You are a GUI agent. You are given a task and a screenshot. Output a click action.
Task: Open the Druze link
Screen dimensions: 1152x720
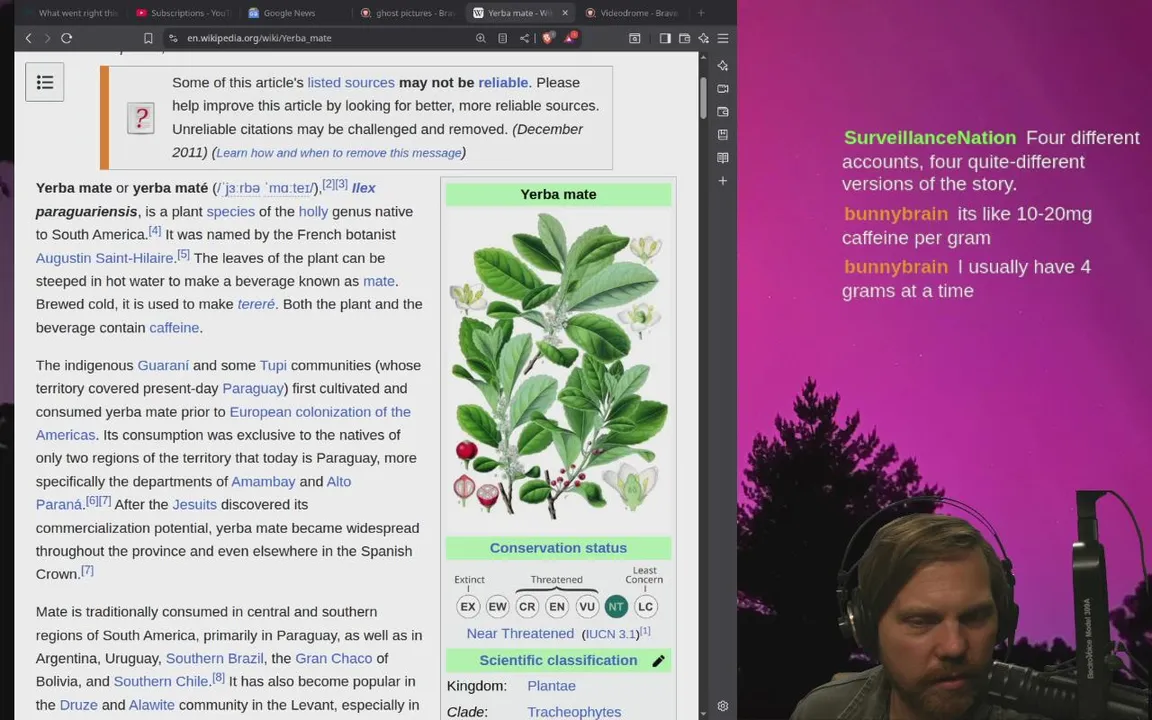tap(79, 705)
